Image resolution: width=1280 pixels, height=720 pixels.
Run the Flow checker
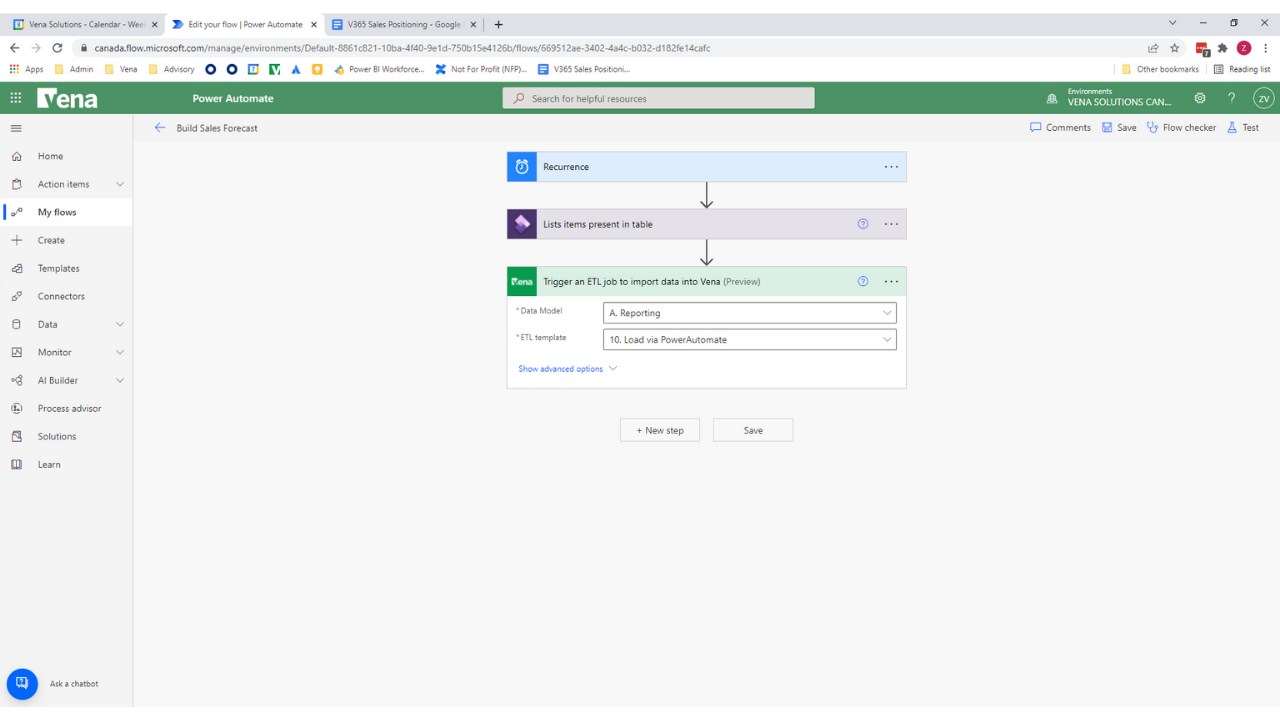click(x=1181, y=128)
